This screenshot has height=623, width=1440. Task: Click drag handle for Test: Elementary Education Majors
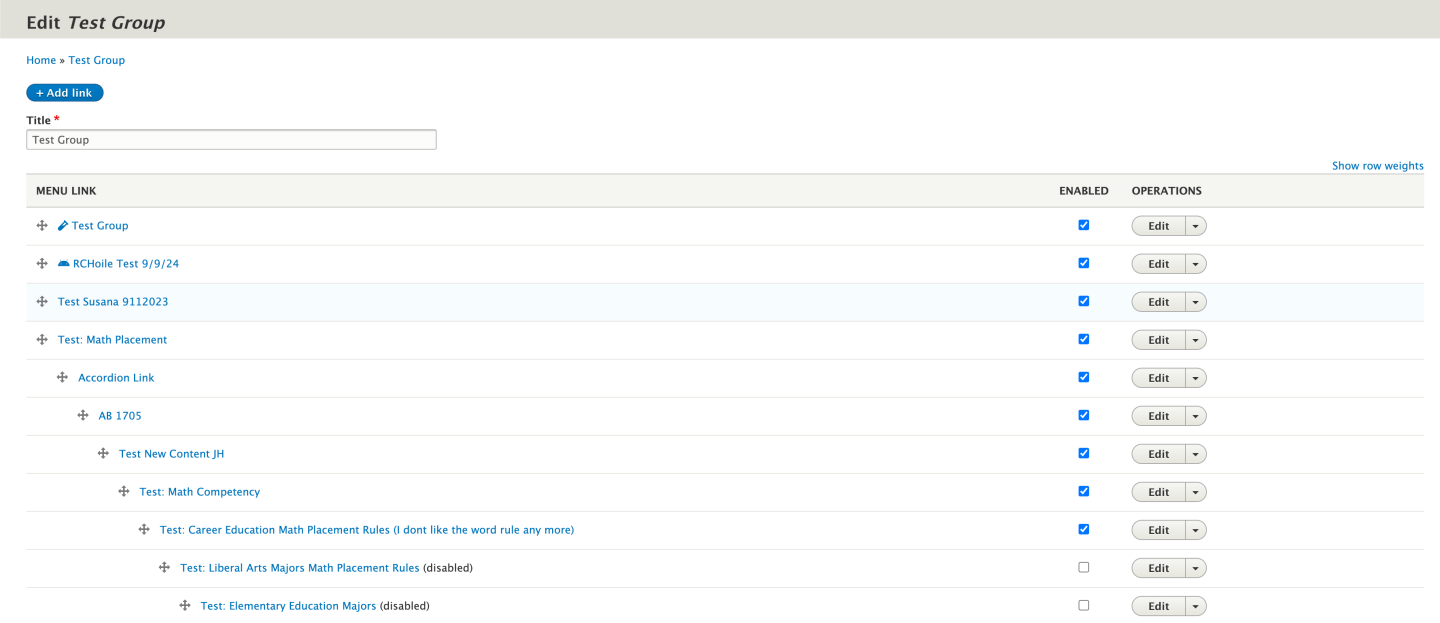point(185,606)
